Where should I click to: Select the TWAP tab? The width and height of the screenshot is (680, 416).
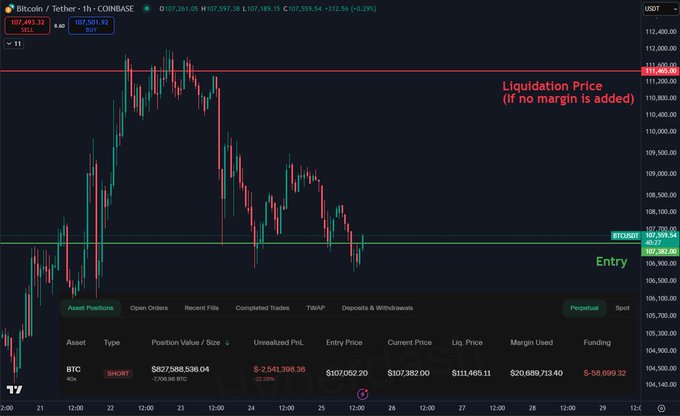316,308
